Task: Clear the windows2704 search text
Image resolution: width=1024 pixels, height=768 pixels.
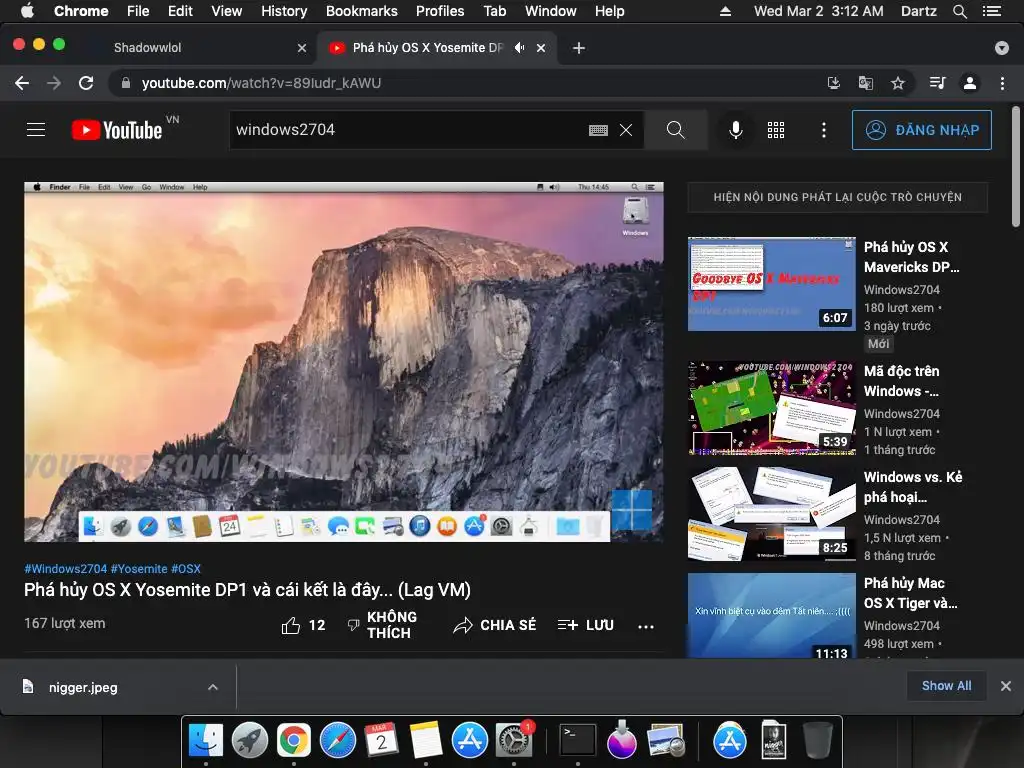Action: 626,130
